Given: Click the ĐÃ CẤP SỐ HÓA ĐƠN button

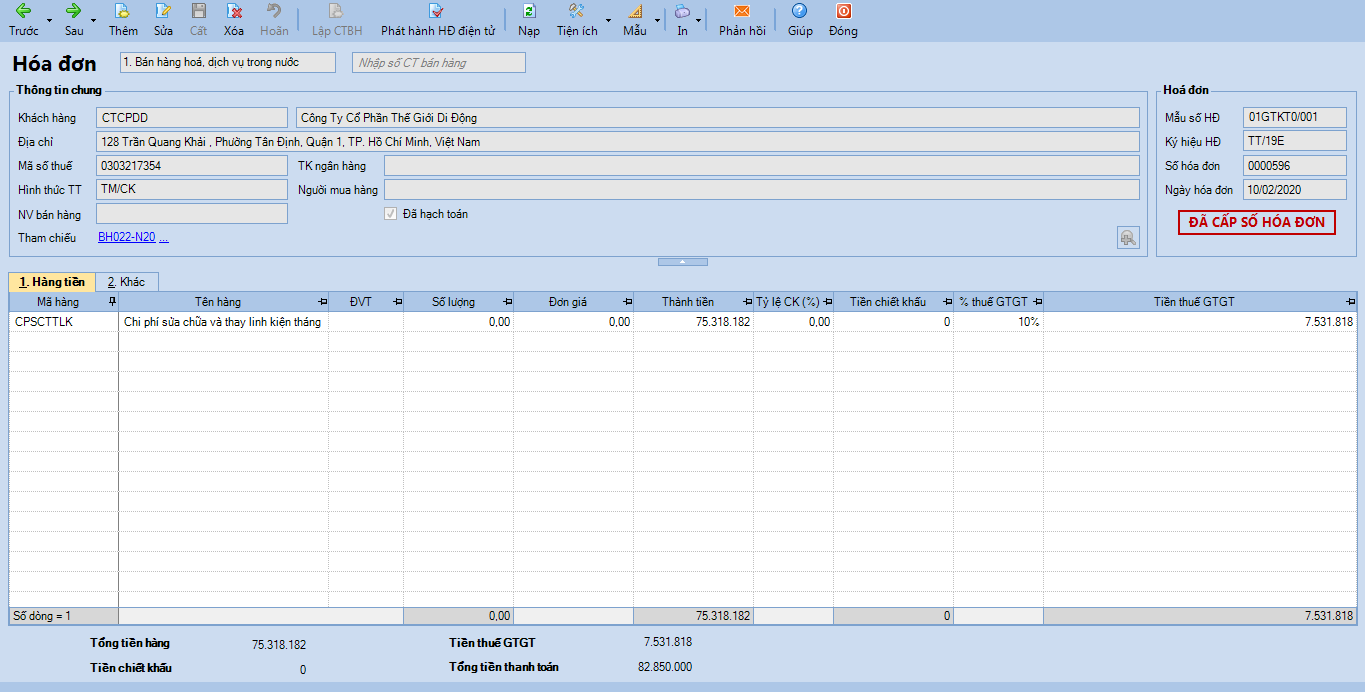Looking at the screenshot, I should (1257, 222).
